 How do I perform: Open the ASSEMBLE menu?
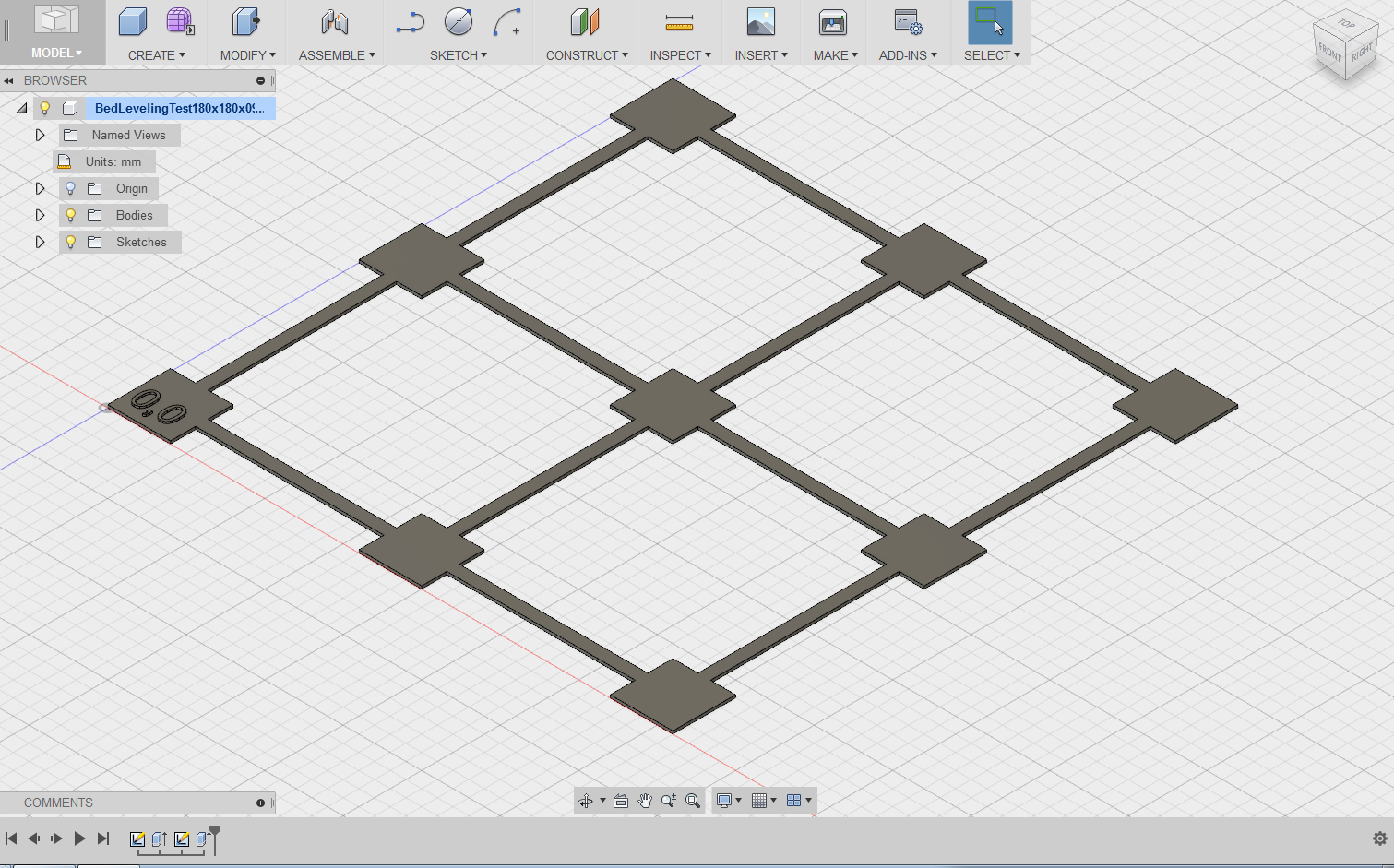(x=337, y=55)
